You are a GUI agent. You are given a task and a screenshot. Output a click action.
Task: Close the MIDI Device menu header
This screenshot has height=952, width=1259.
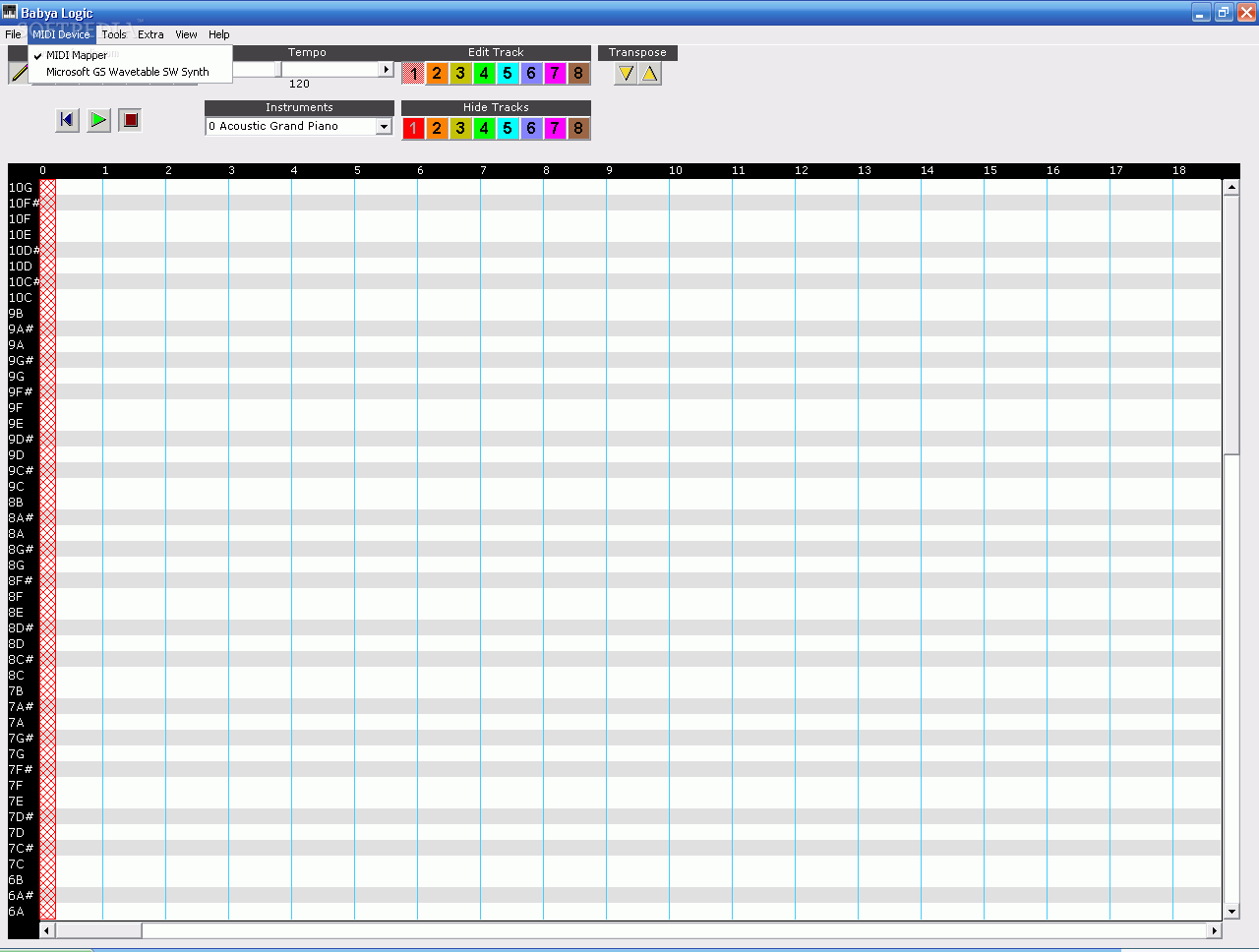click(x=61, y=34)
